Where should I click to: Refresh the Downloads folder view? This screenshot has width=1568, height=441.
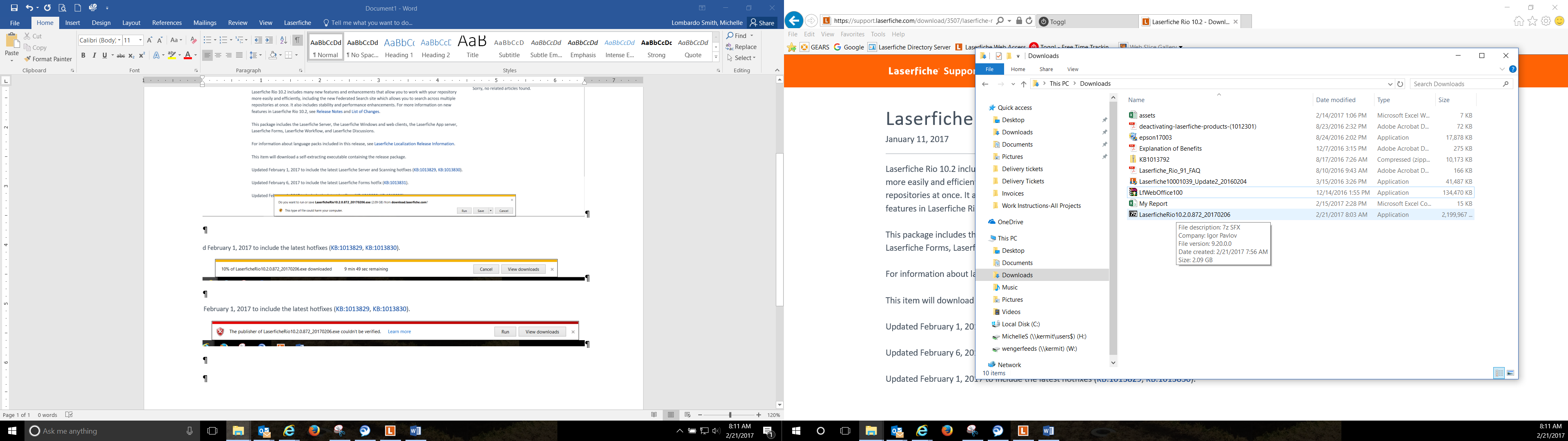tap(1400, 84)
